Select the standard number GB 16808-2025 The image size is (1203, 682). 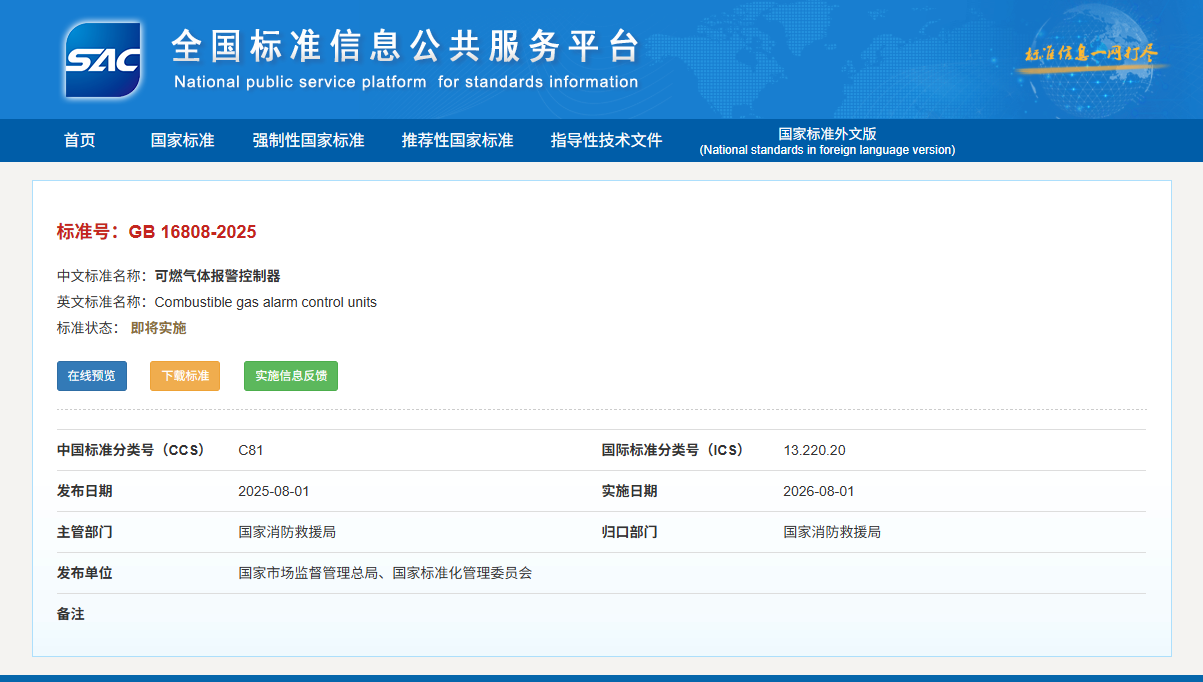click(x=192, y=232)
